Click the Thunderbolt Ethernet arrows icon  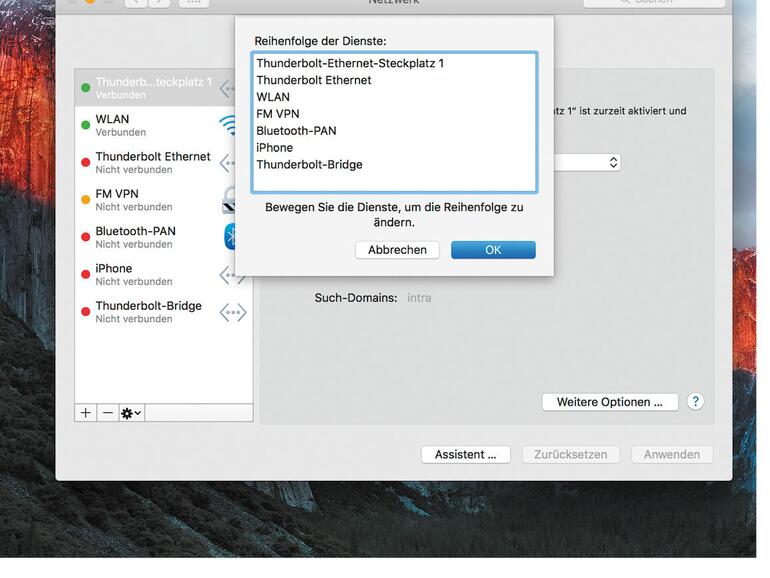click(227, 163)
